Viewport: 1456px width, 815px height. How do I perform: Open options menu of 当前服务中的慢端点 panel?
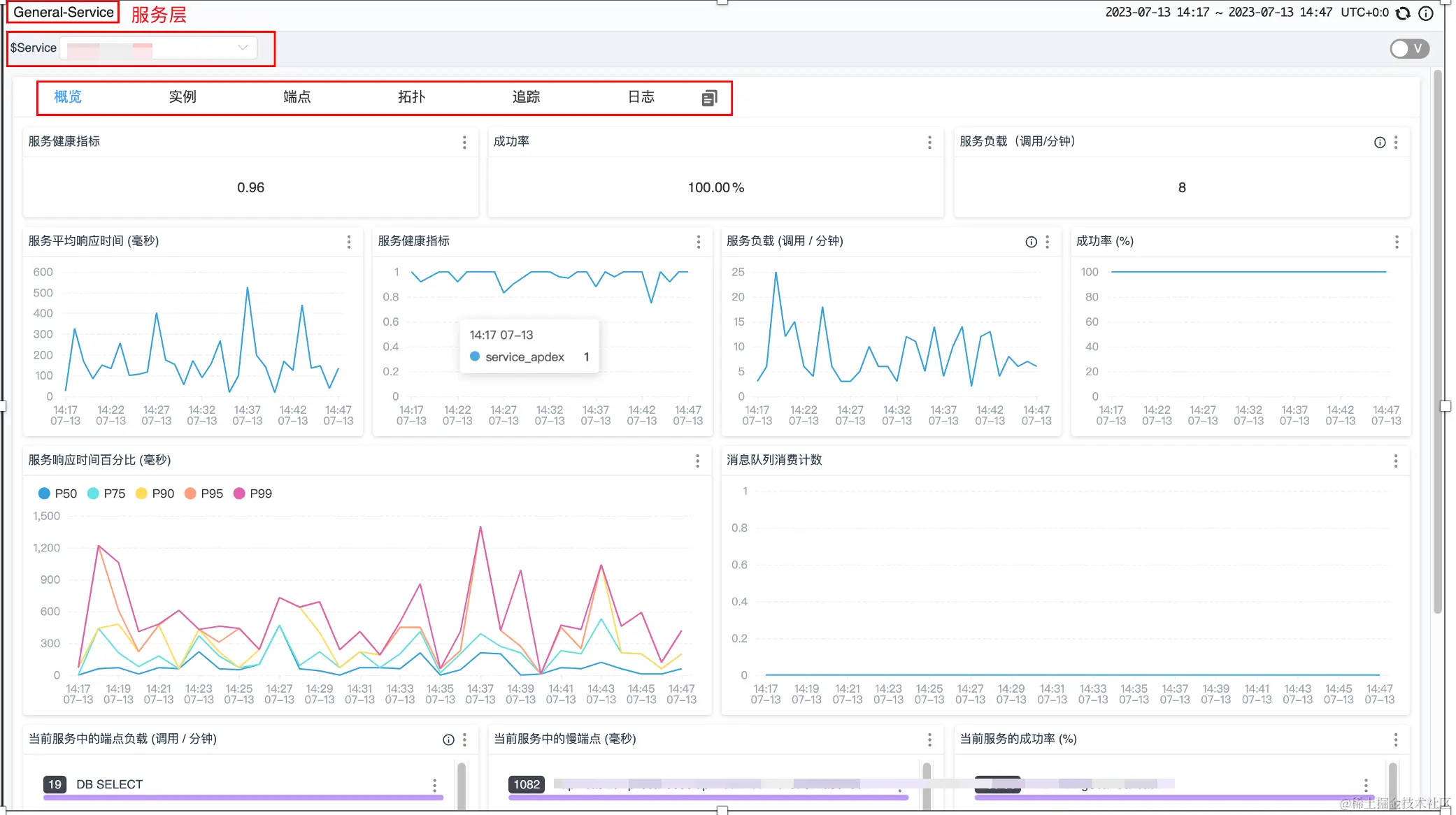coord(929,740)
